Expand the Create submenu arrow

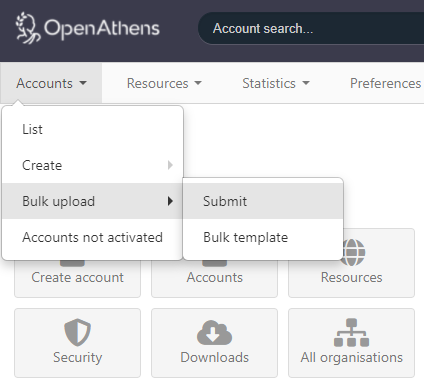[170, 165]
